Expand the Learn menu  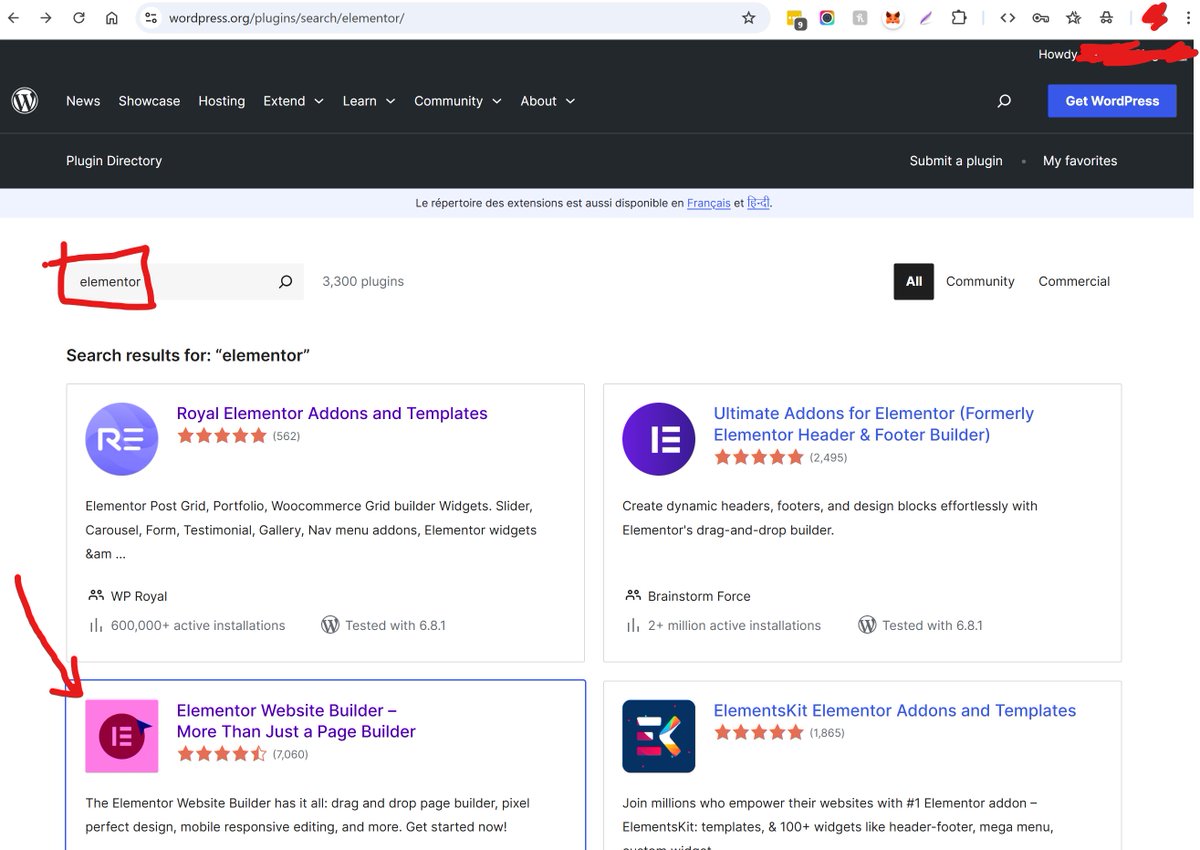[369, 101]
